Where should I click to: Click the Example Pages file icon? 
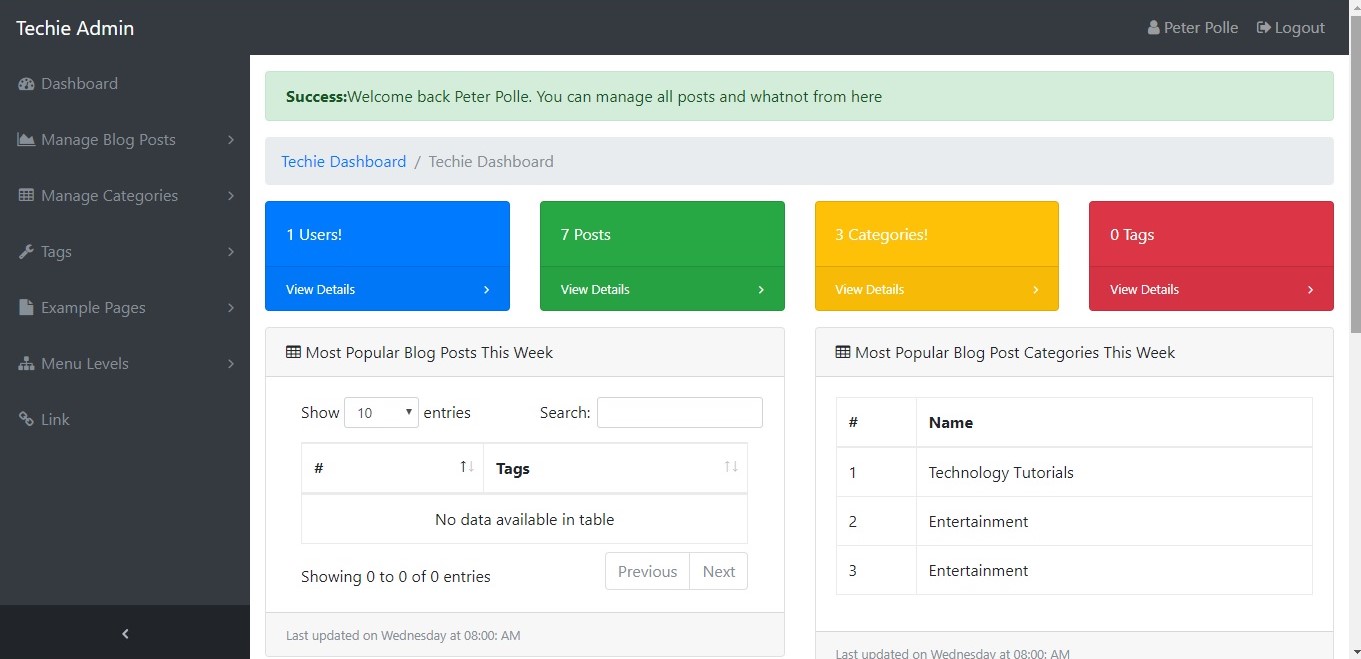click(26, 308)
